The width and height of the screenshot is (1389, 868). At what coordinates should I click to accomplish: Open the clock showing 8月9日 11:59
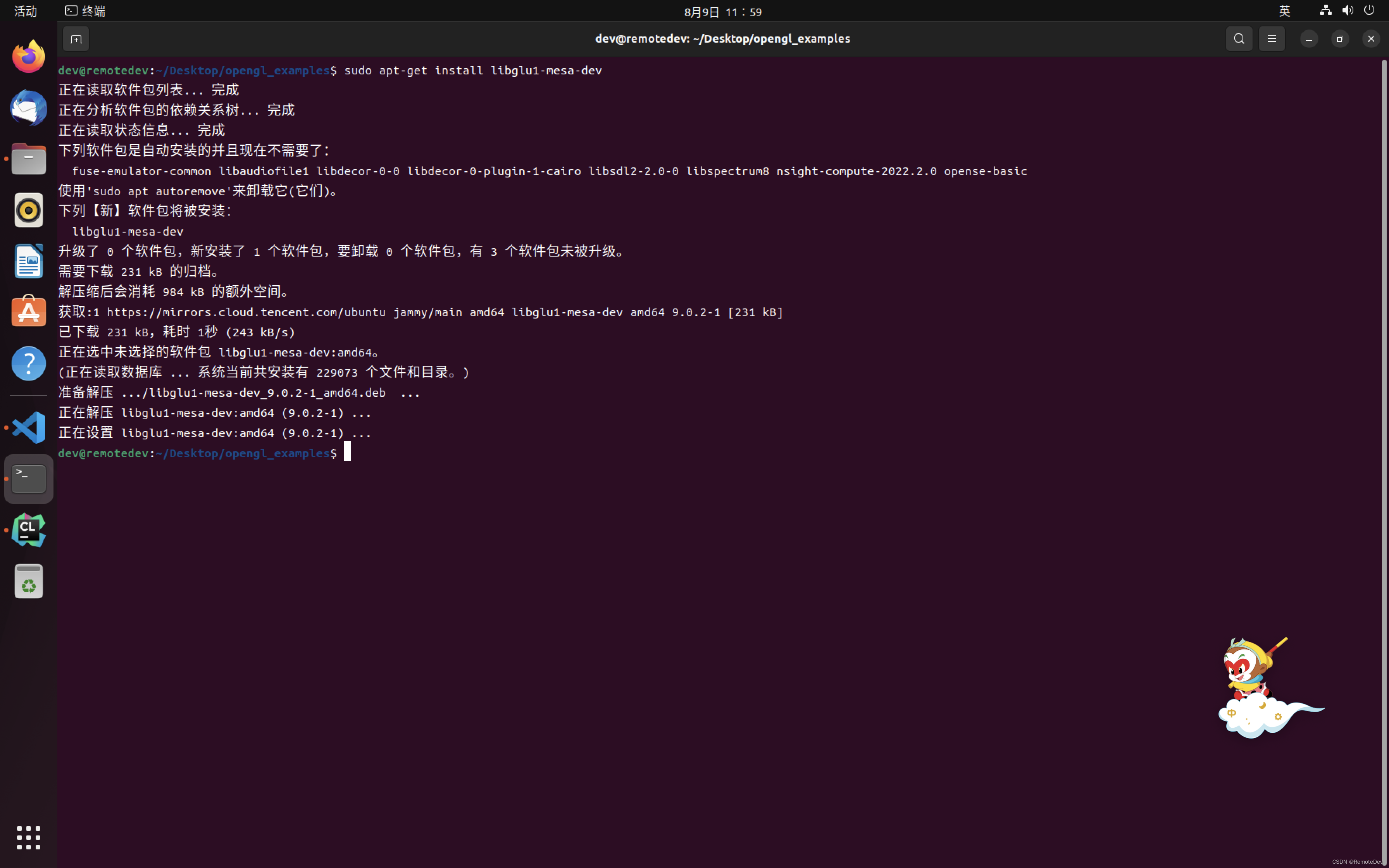723,12
